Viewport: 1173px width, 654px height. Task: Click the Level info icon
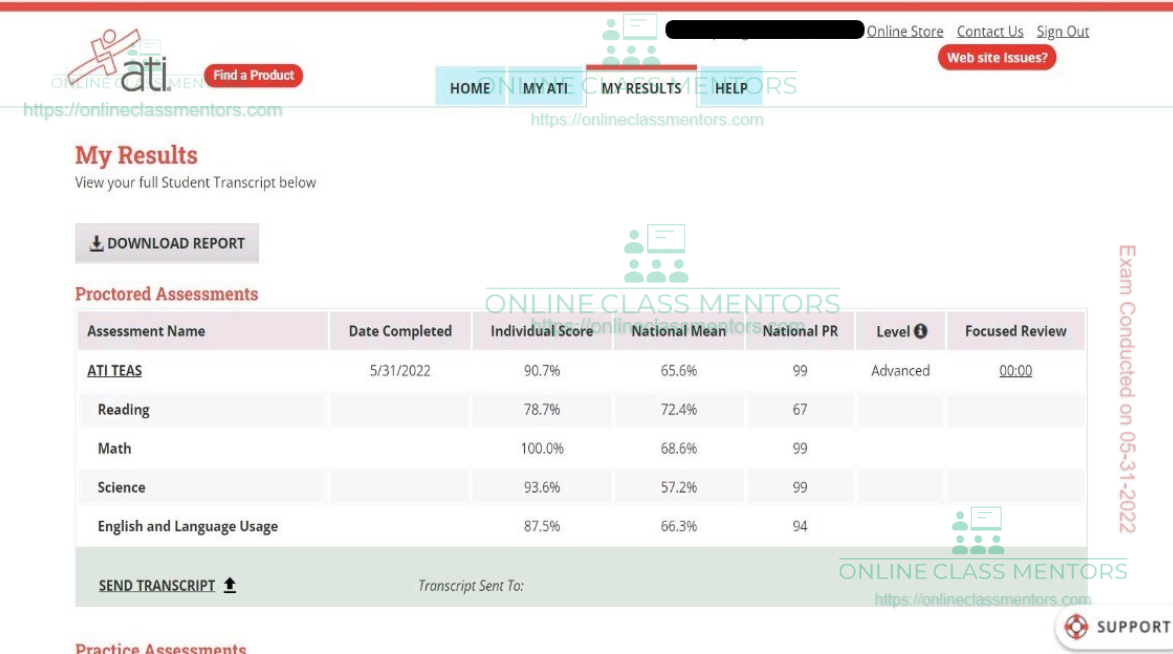(920, 331)
